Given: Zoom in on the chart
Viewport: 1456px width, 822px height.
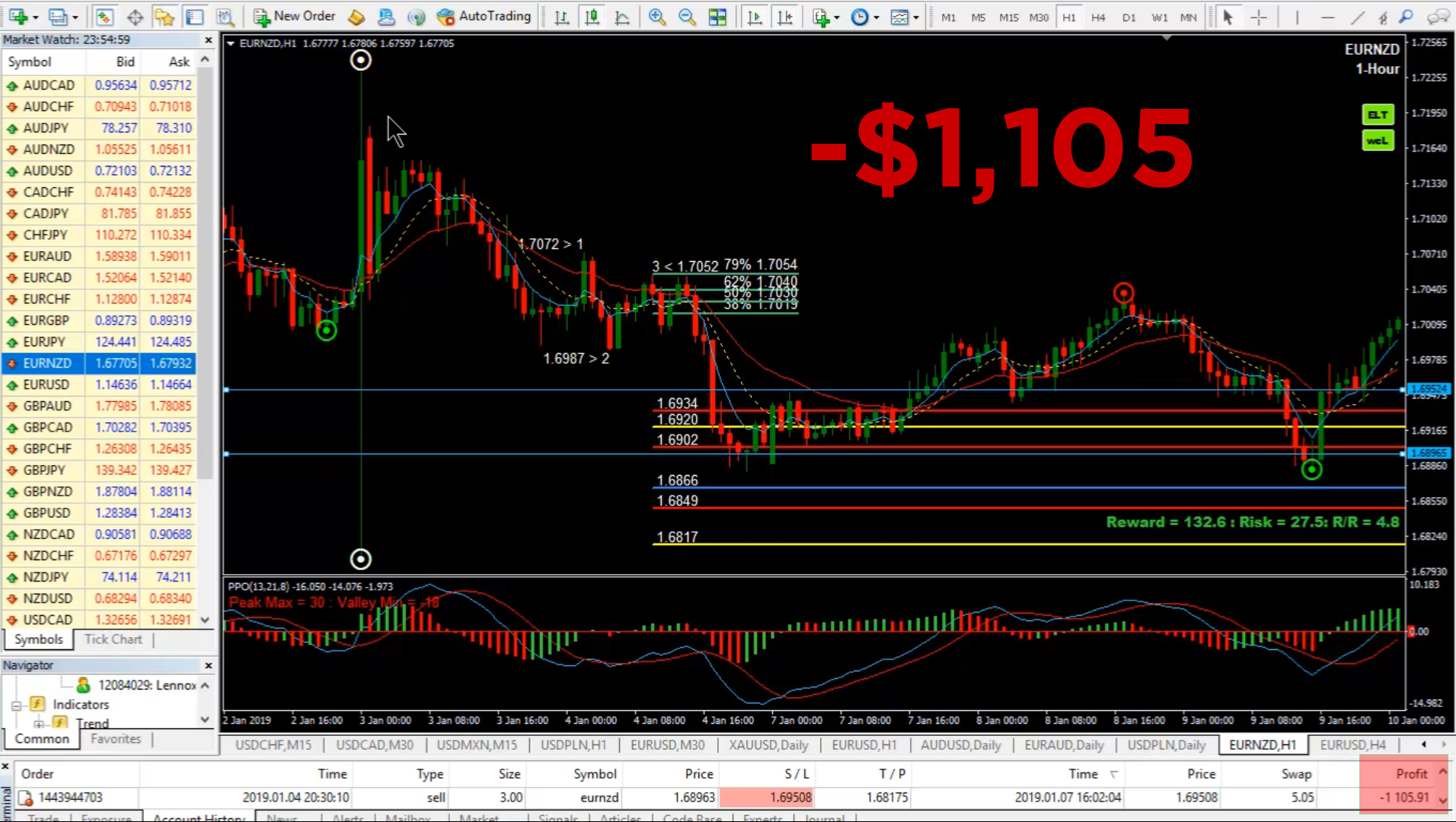Looking at the screenshot, I should click(657, 16).
